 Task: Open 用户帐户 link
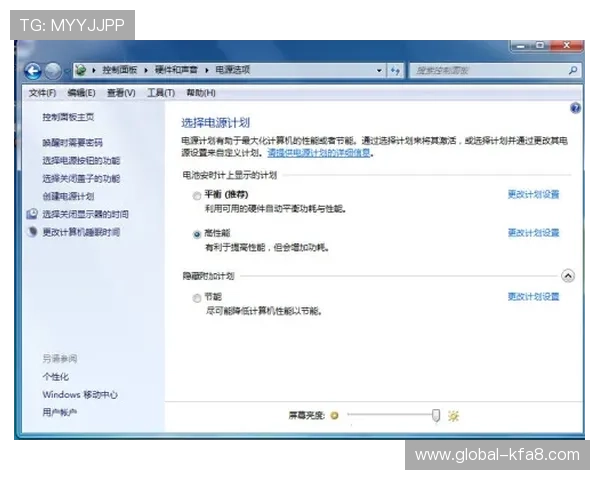[x=59, y=412]
